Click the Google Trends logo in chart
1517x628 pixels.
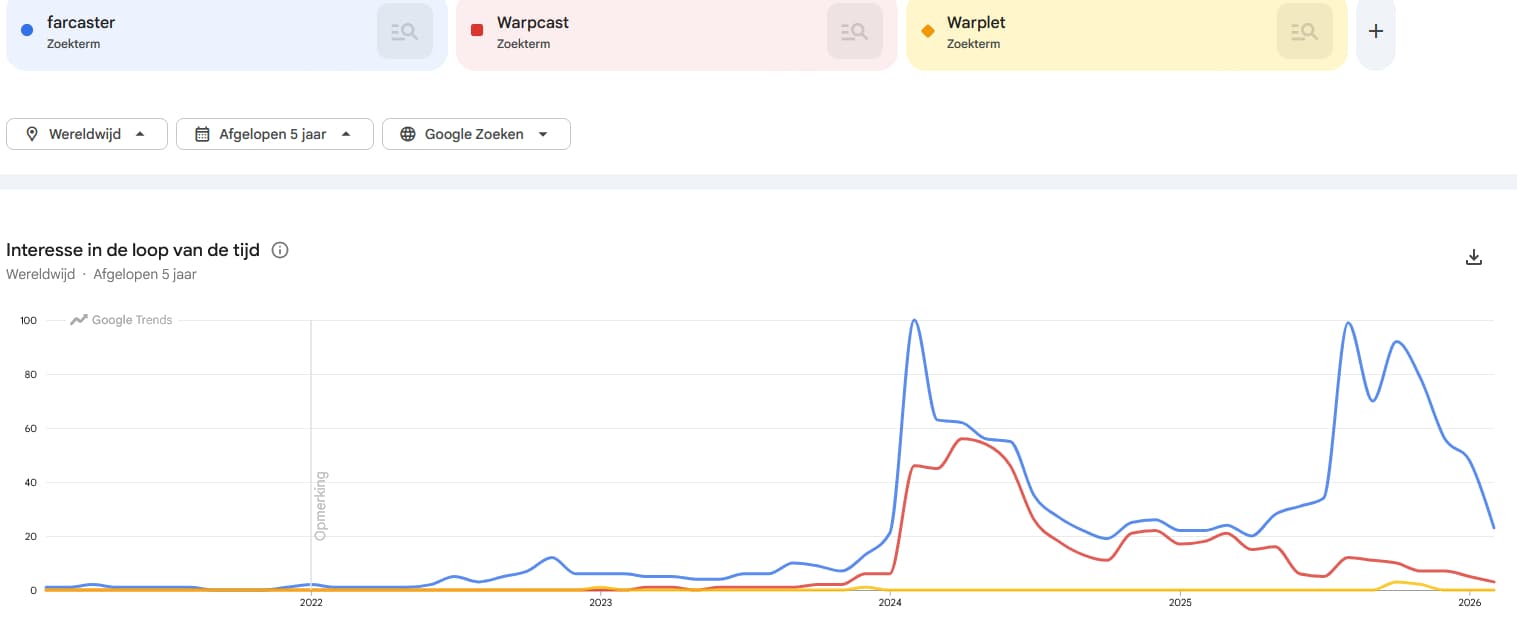click(122, 320)
